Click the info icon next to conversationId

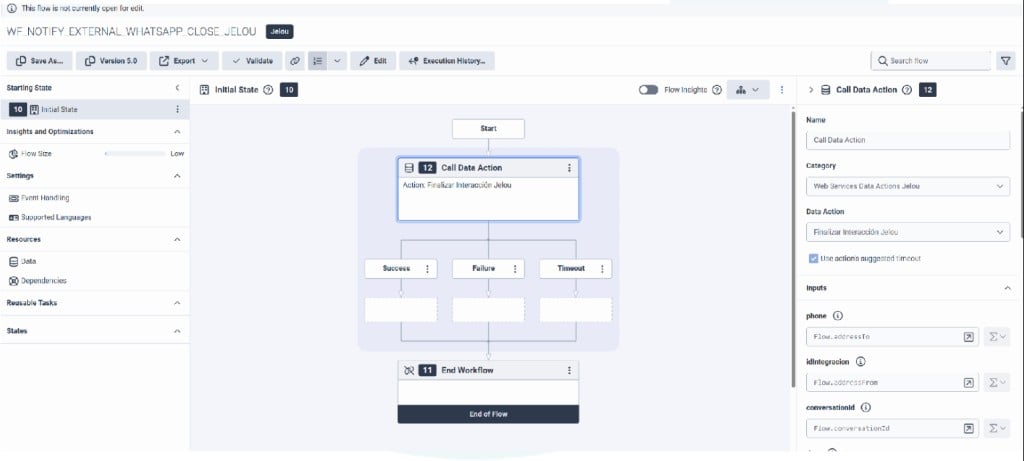tap(866, 407)
